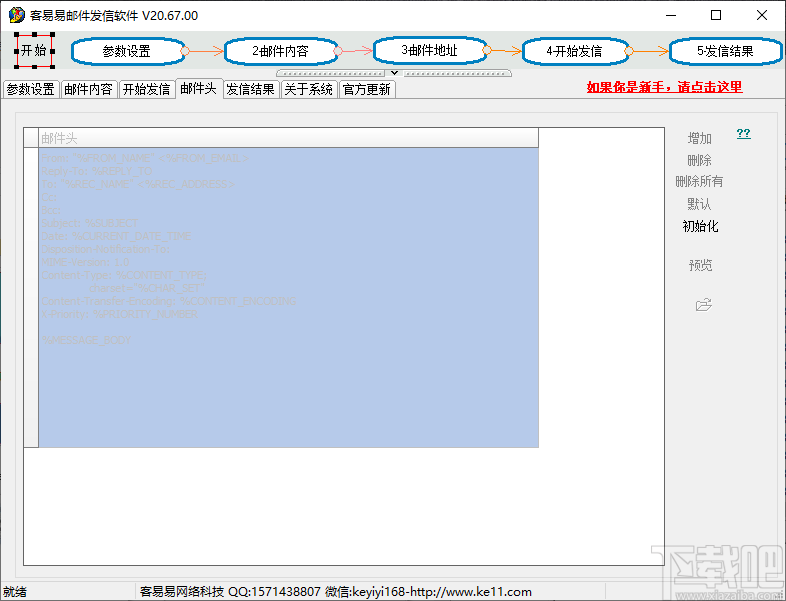786x601 pixels.
Task: Click the 增加 button
Action: [700, 138]
